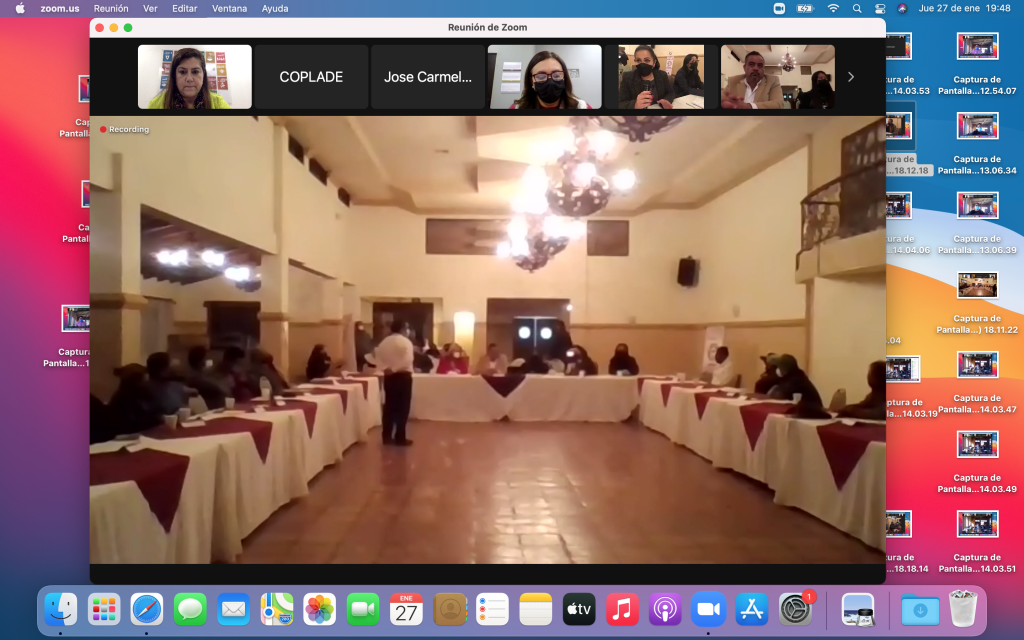This screenshot has height=640, width=1024.
Task: Open Mail from the Dock
Action: coord(233,610)
